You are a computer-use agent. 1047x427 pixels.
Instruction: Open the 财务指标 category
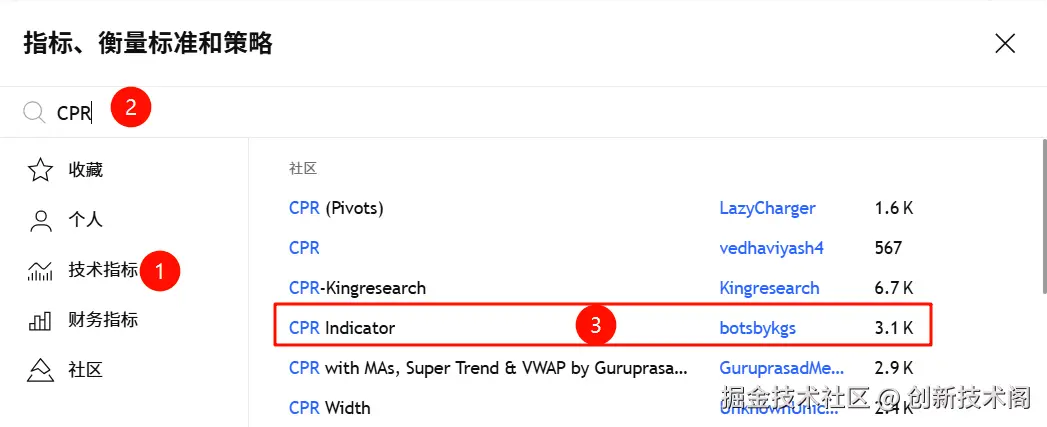point(103,320)
